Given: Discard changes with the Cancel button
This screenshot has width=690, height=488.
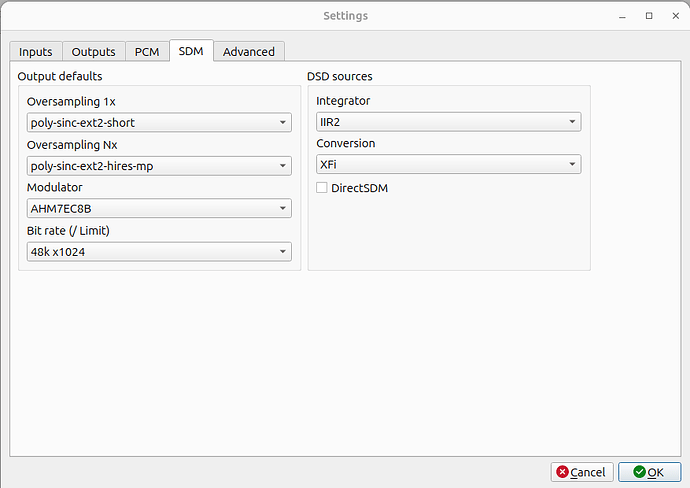Looking at the screenshot, I should pyautogui.click(x=582, y=472).
